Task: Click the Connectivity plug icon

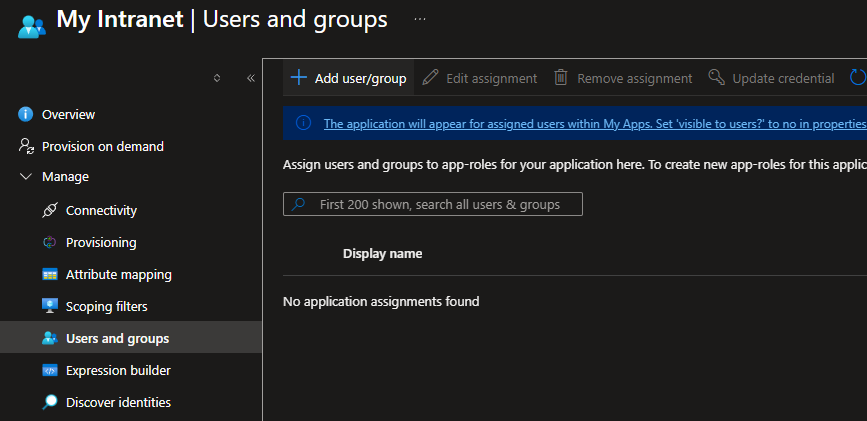Action: coord(50,211)
